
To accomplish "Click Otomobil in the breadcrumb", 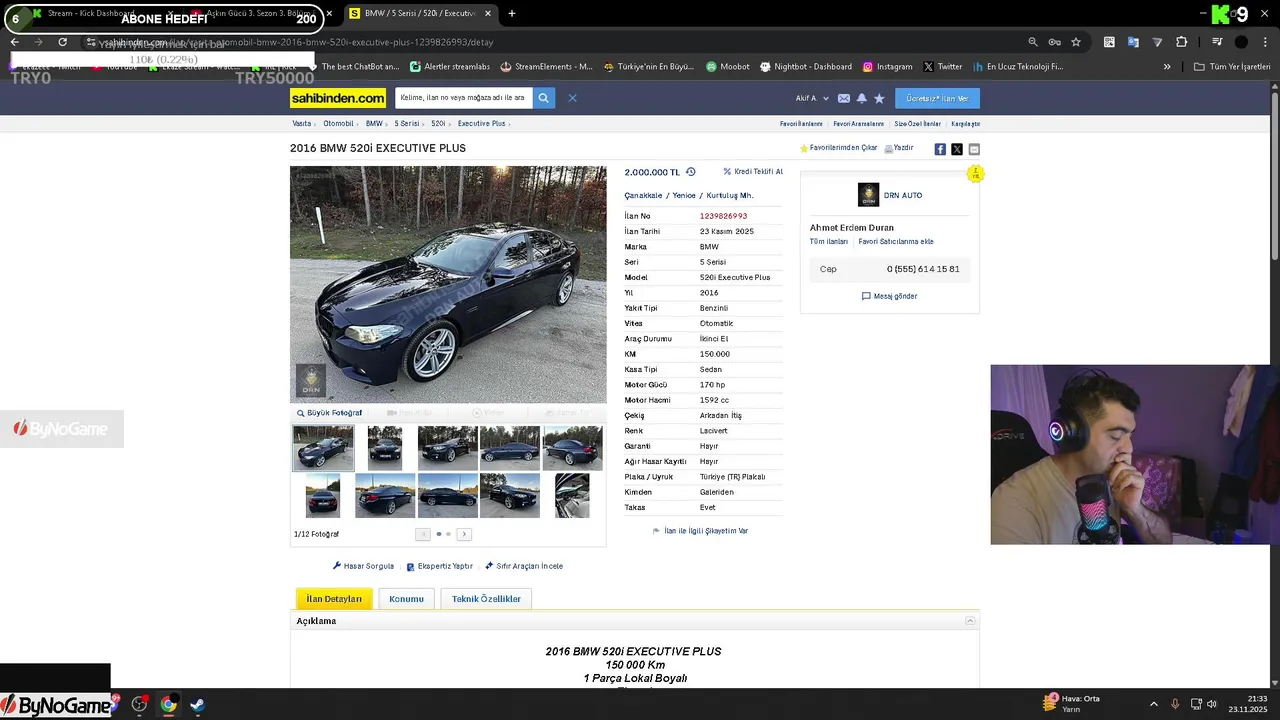I will [338, 124].
